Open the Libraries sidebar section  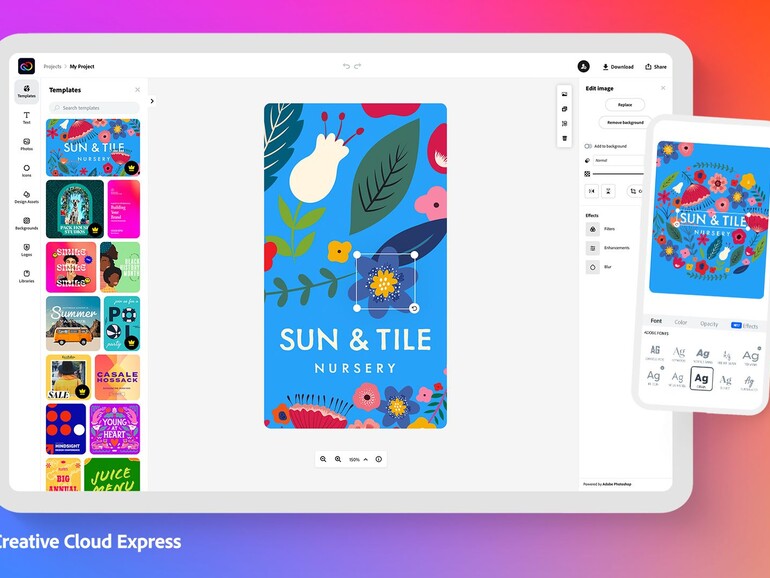point(27,276)
